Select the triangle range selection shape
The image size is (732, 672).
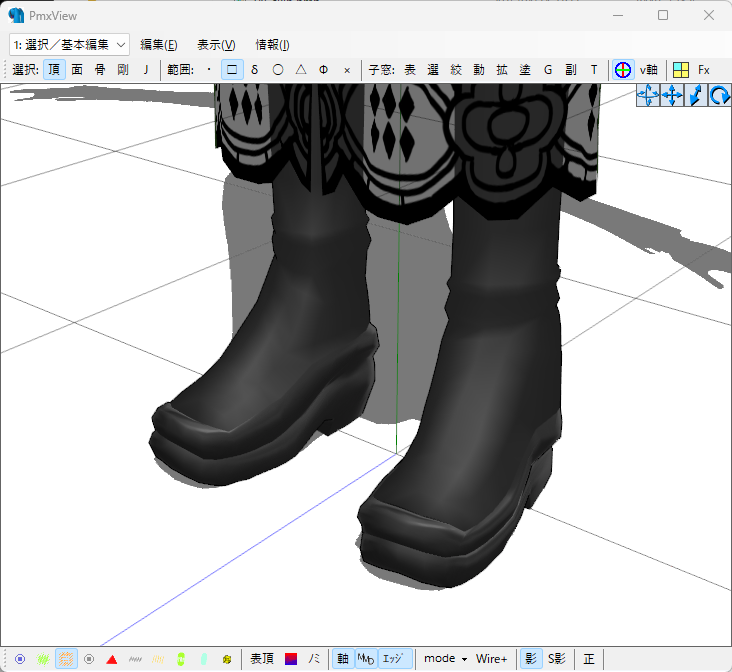pyautogui.click(x=300, y=70)
